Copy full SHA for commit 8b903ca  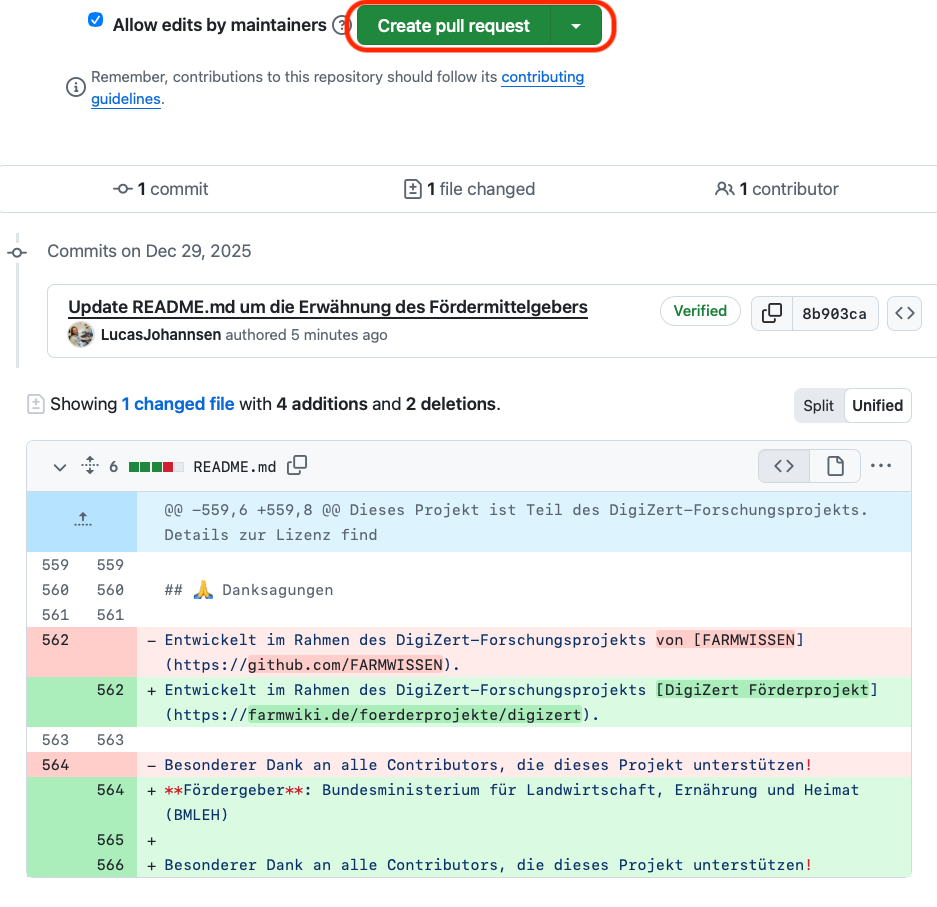pos(771,313)
